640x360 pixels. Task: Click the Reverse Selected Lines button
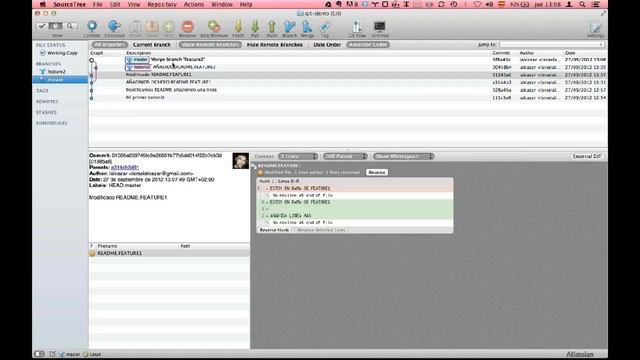[321, 230]
